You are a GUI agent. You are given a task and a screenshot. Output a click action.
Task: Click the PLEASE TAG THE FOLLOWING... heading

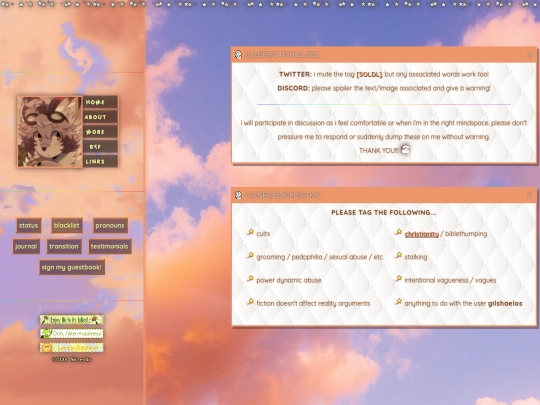click(x=384, y=212)
